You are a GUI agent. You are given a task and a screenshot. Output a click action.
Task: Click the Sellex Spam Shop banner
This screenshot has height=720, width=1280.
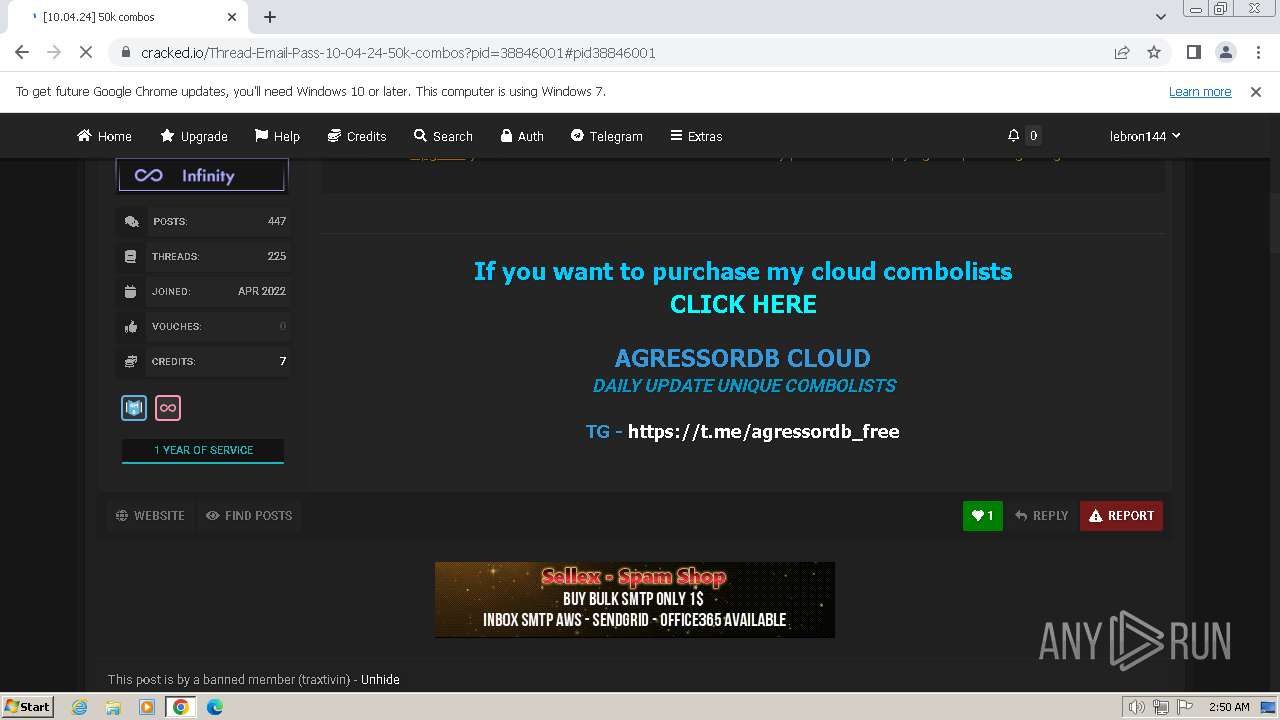click(x=635, y=600)
